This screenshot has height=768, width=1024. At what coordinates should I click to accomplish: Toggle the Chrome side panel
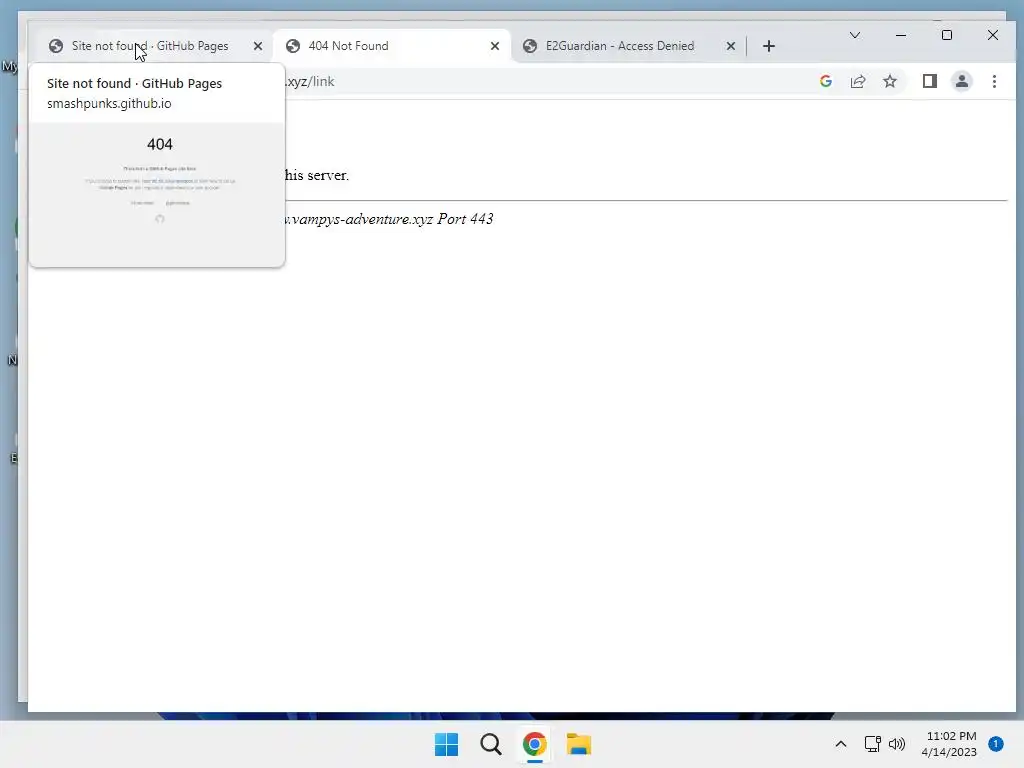929,81
